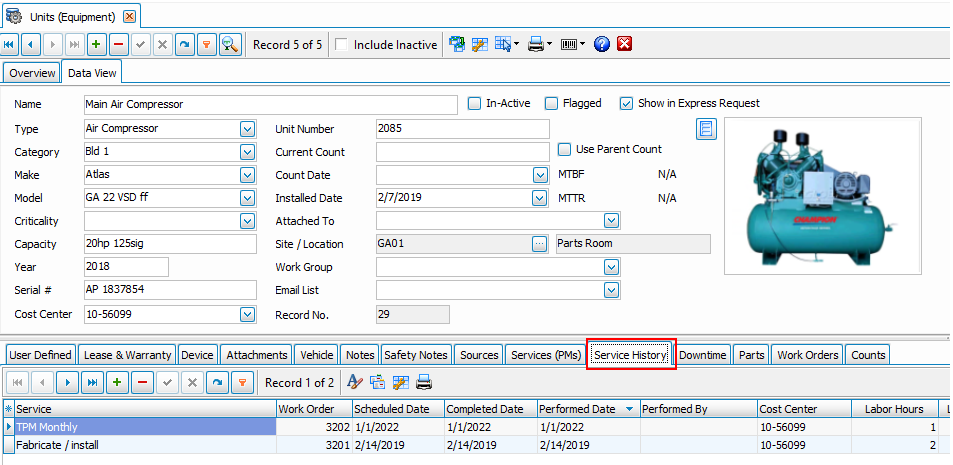Print the service history list
Screen dimensions: 953x465
pyautogui.click(x=424, y=382)
